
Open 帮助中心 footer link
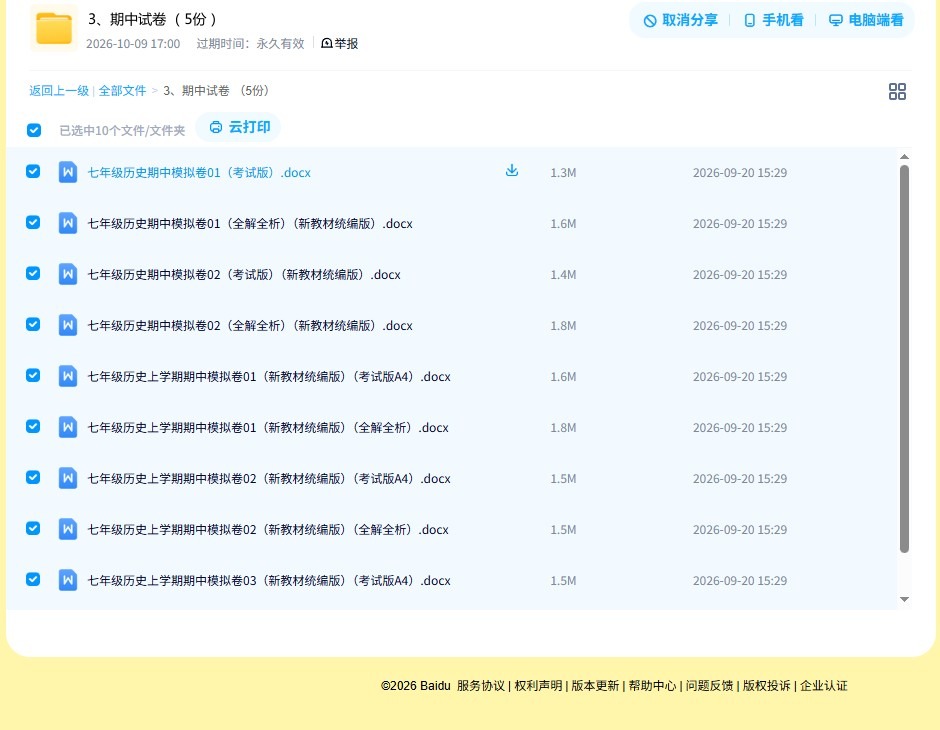[652, 686]
